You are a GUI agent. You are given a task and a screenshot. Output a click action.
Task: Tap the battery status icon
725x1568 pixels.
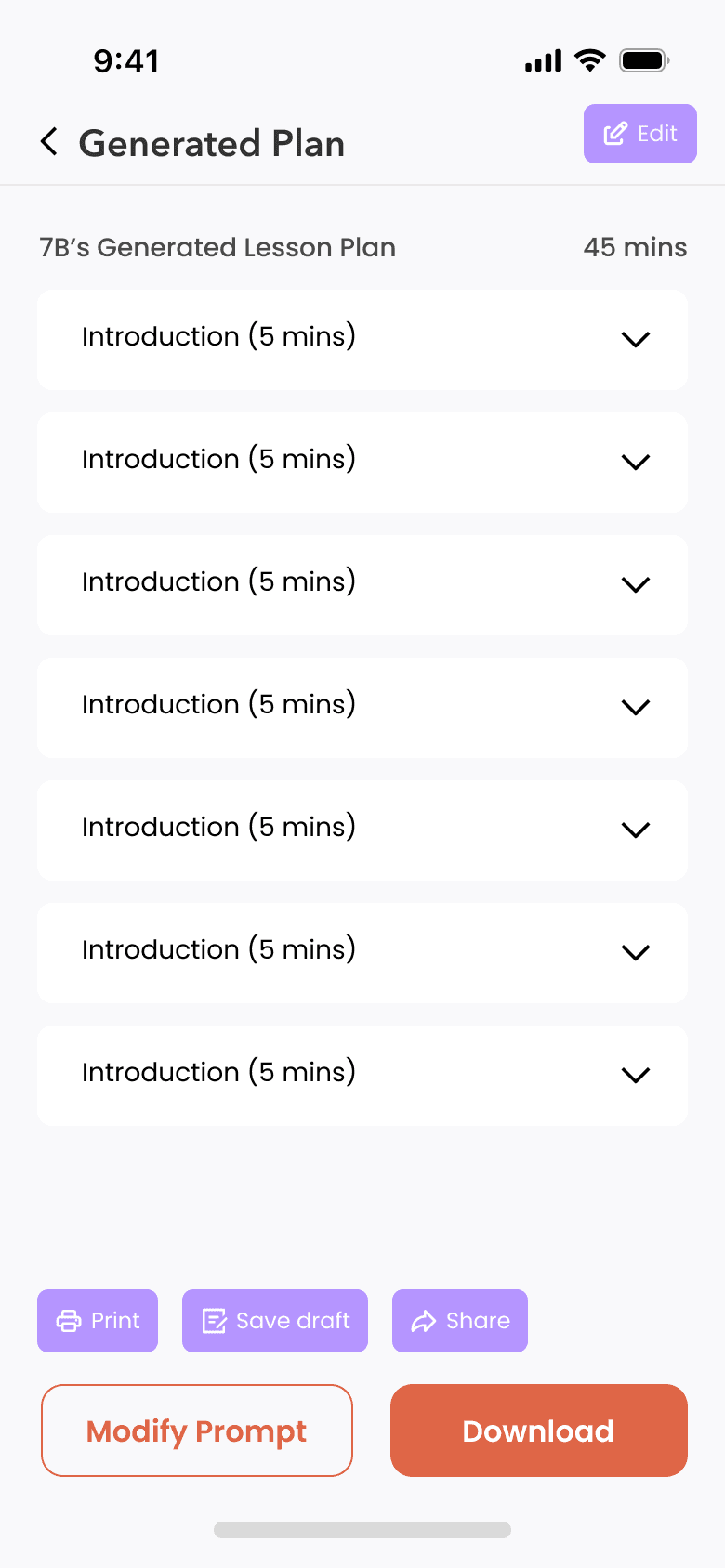[645, 61]
